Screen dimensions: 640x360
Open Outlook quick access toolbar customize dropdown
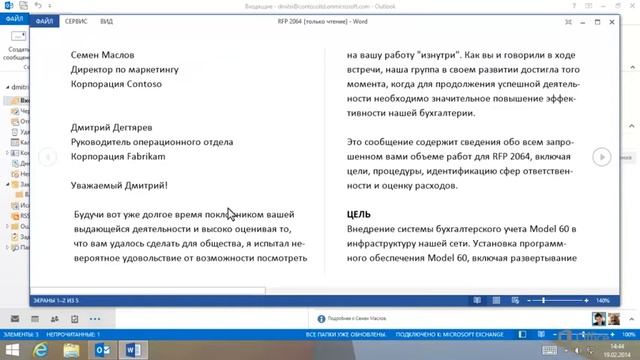[50, 6]
